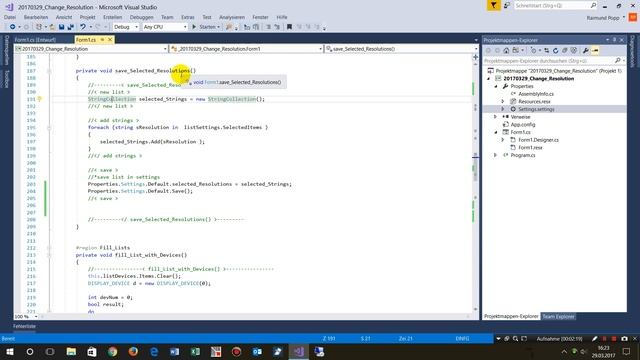
Task: Open the Raimund Popp account menu
Action: (x=606, y=18)
